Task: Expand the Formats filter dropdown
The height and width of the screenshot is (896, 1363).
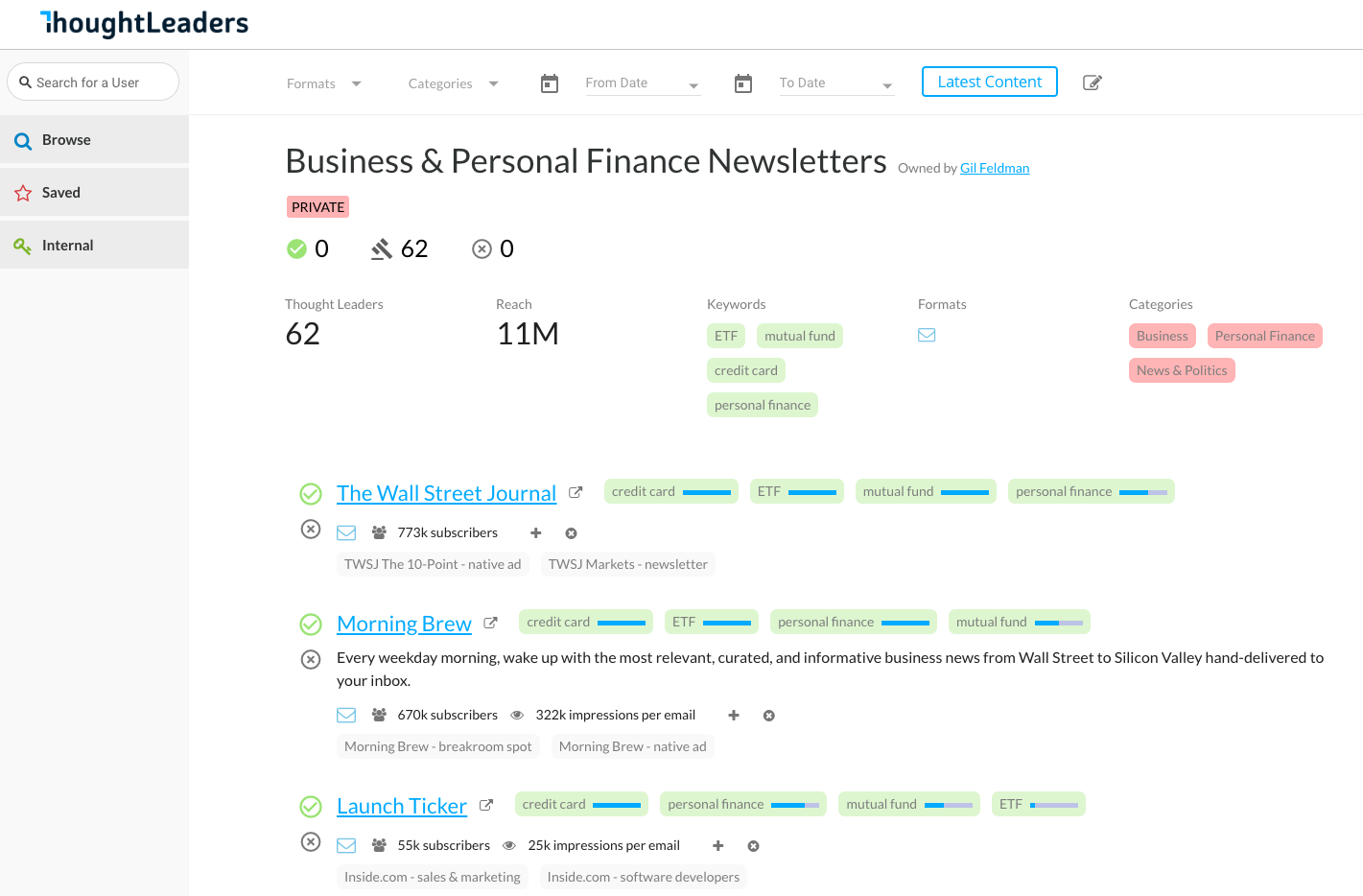Action: (x=324, y=83)
